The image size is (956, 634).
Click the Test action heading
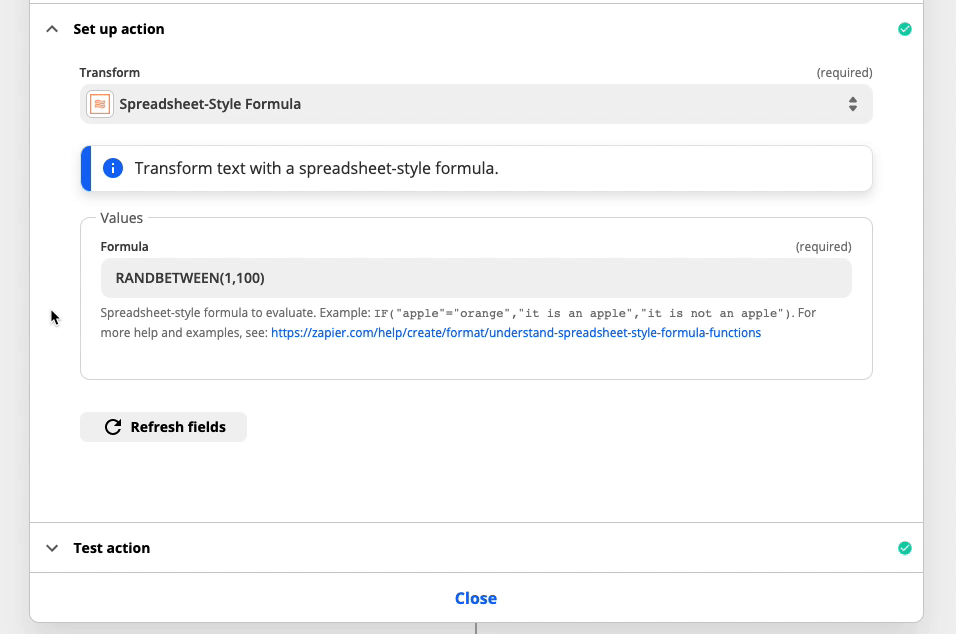click(112, 548)
